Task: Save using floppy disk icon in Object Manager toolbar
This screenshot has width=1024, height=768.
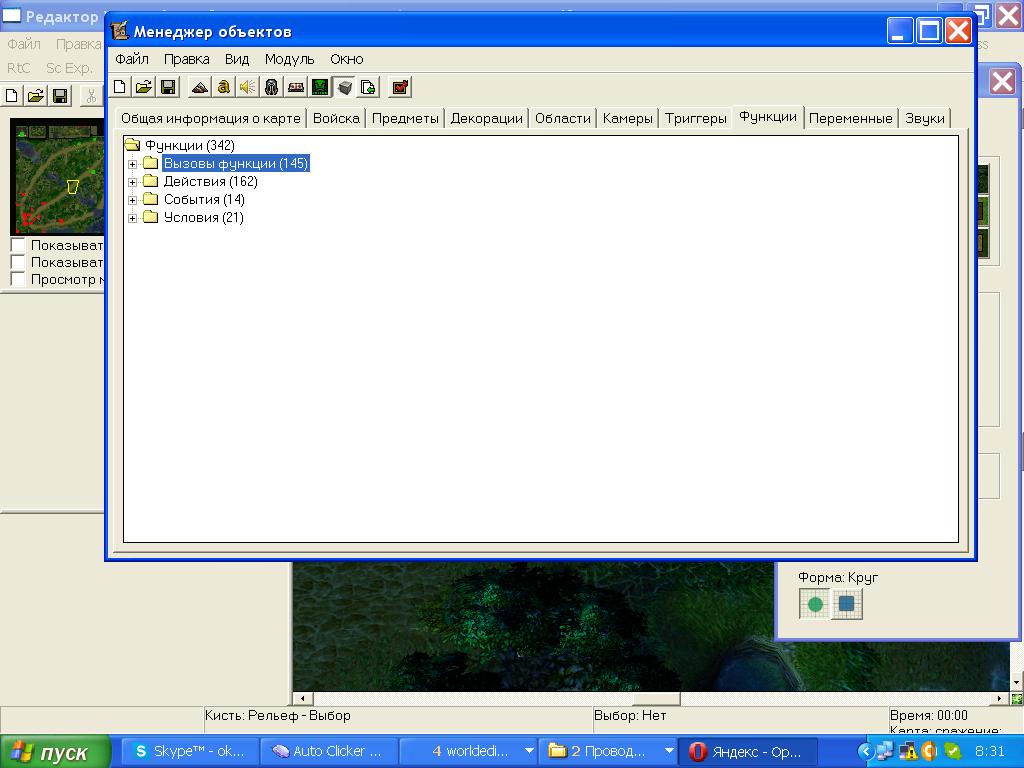Action: pyautogui.click(x=168, y=87)
